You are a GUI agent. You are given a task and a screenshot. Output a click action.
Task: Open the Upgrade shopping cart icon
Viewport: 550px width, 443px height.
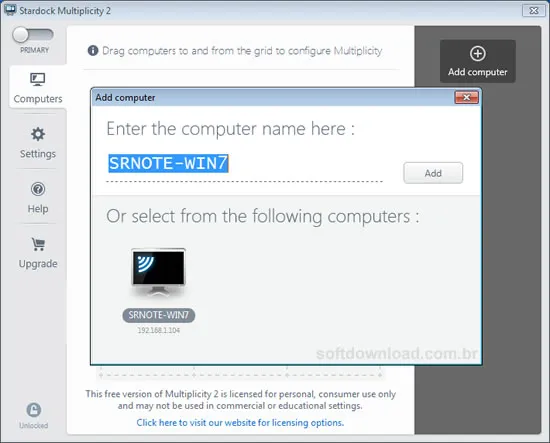pyautogui.click(x=38, y=244)
